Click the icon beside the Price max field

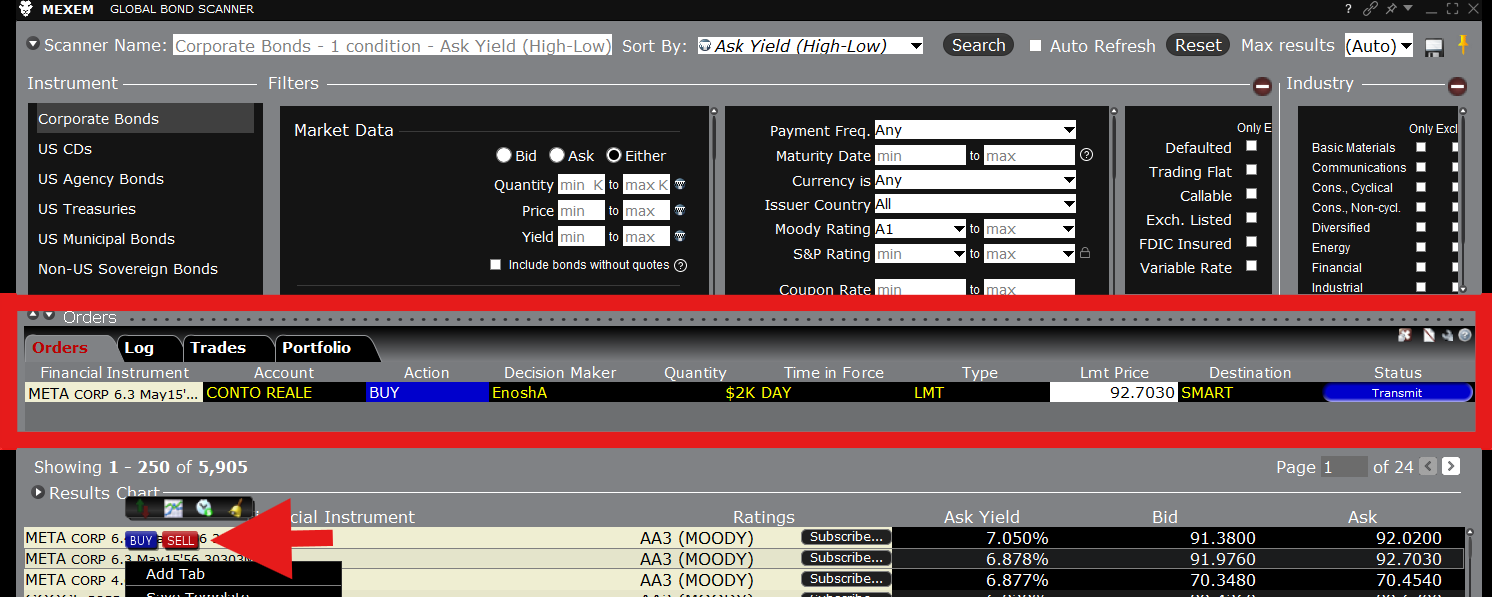pos(680,211)
